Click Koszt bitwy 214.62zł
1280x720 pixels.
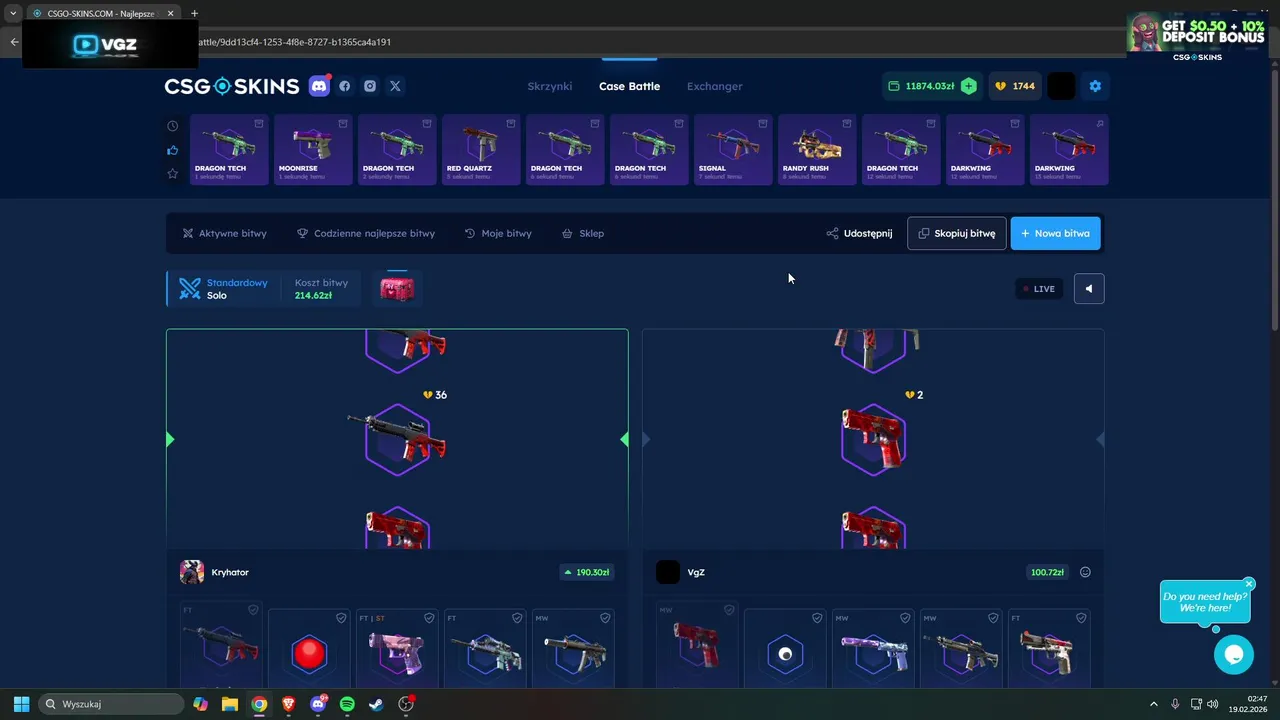pos(321,289)
